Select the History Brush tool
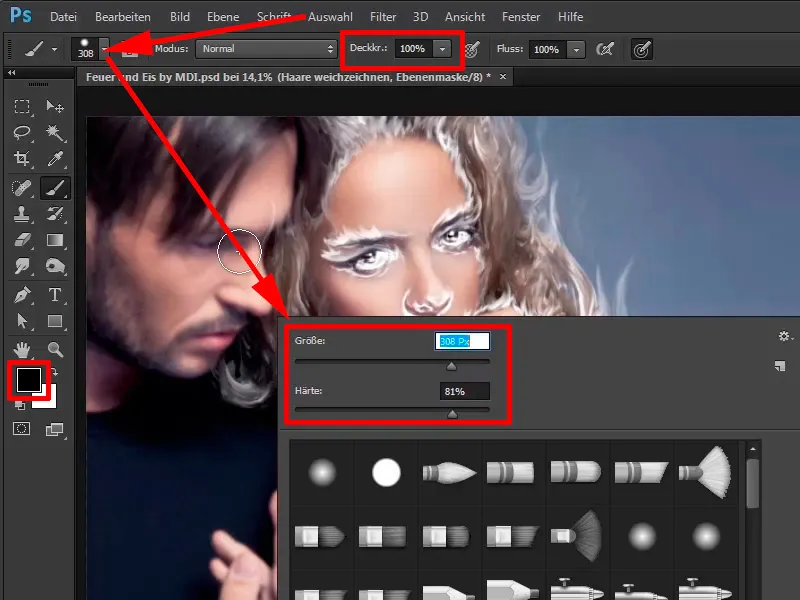The width and height of the screenshot is (800, 600). [x=55, y=214]
